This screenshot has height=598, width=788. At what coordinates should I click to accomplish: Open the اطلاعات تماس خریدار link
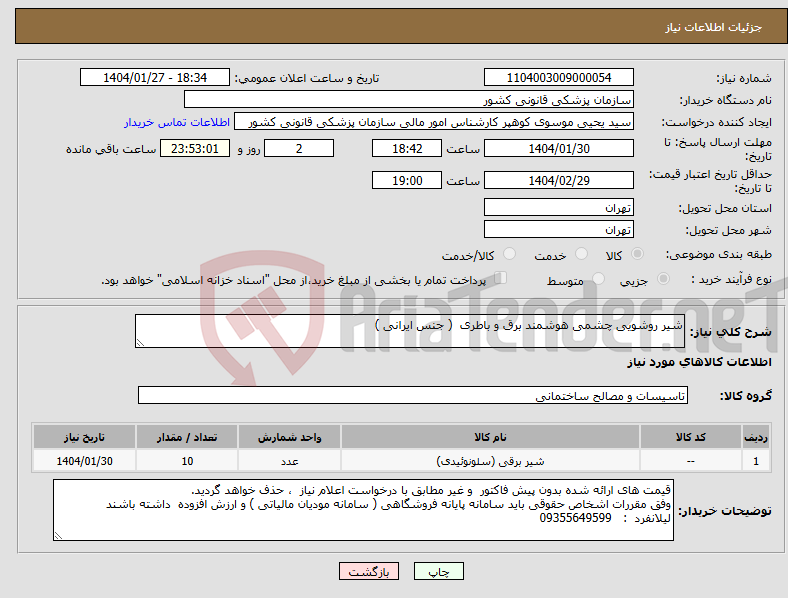pos(177,122)
